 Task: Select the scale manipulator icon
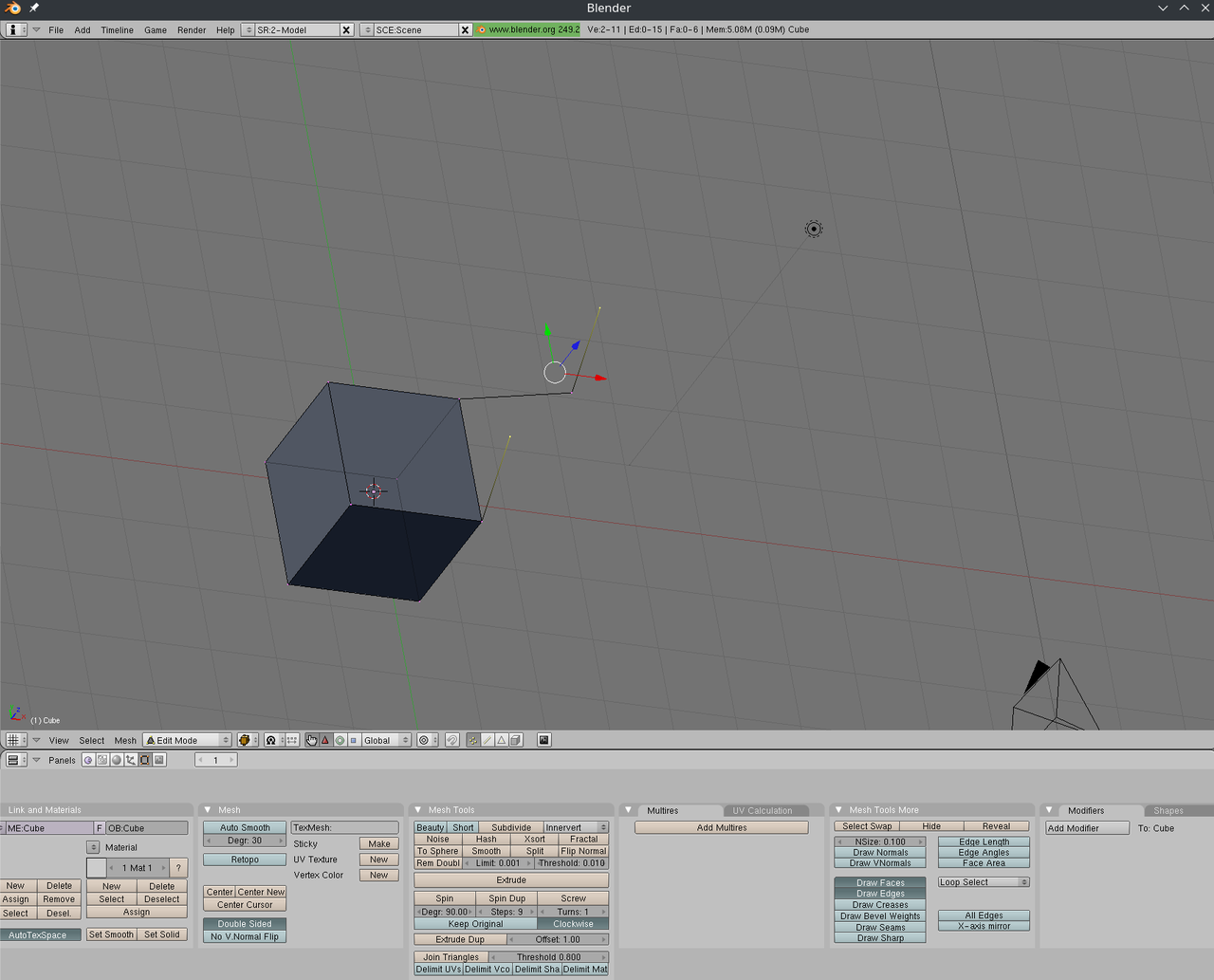tap(354, 740)
